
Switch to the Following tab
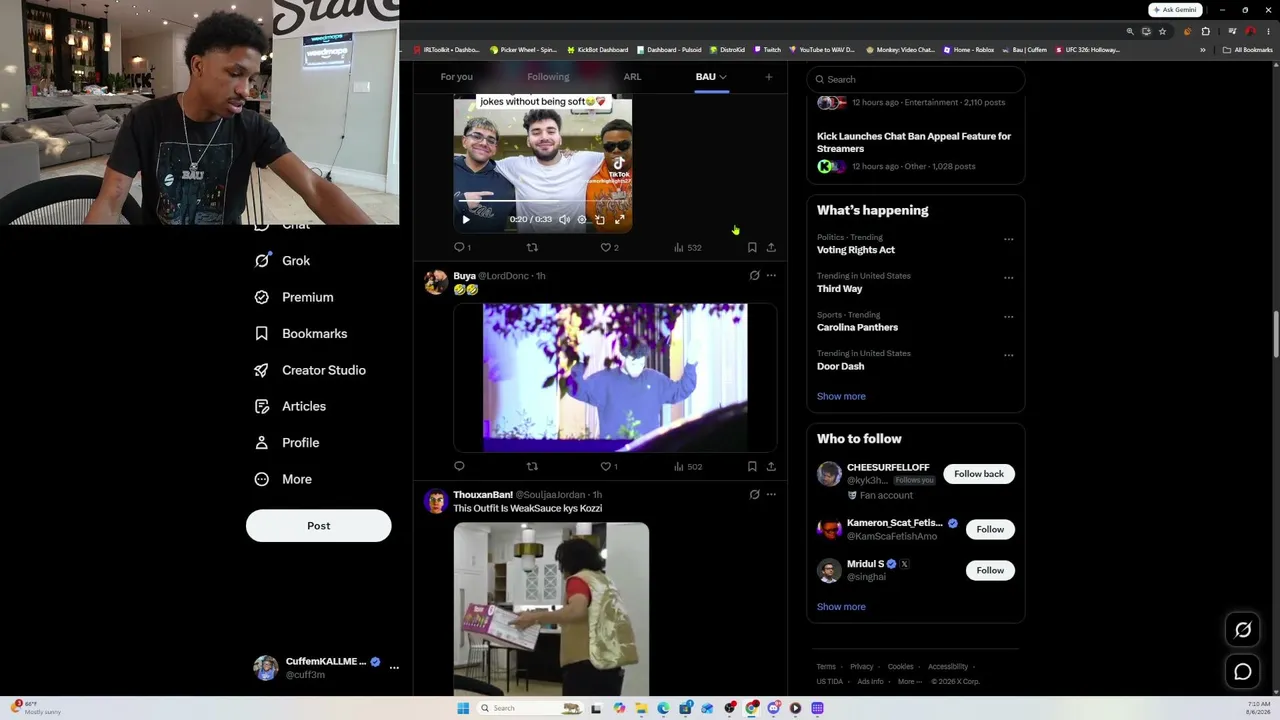coord(548,77)
